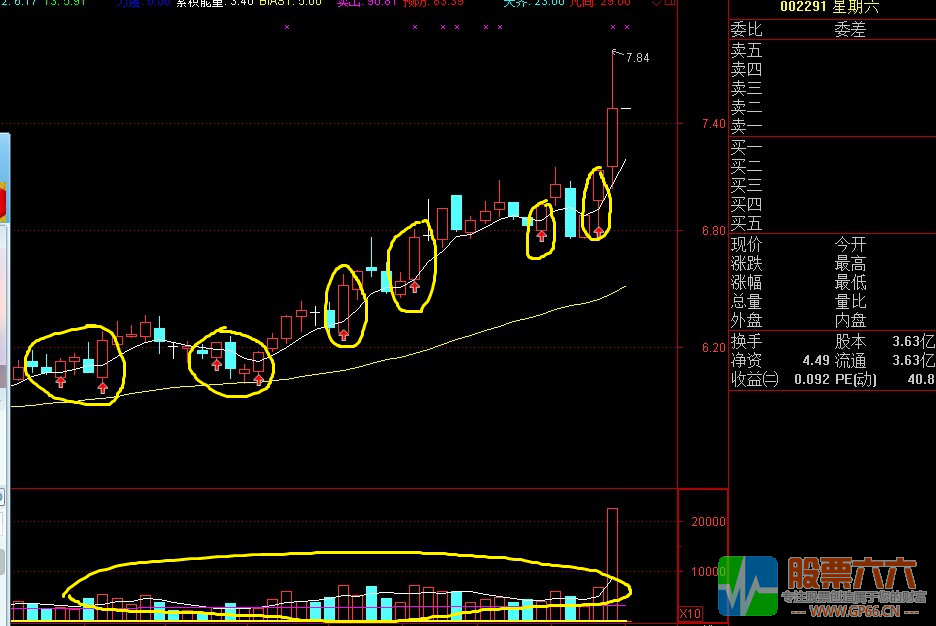The image size is (936, 626).
Task: Click the 现价 current price label
Action: [x=746, y=245]
